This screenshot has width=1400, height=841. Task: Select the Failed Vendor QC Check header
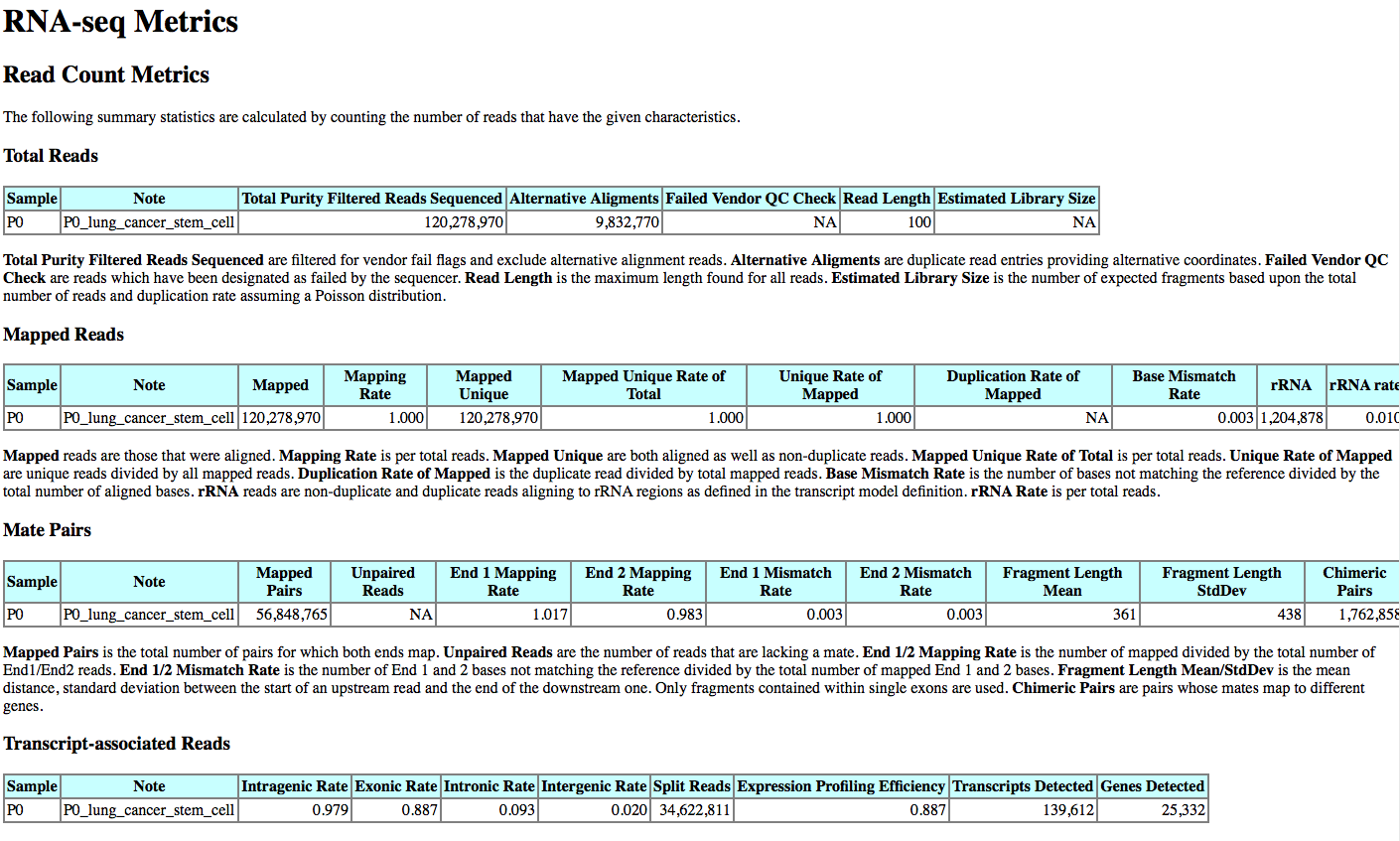coord(751,198)
